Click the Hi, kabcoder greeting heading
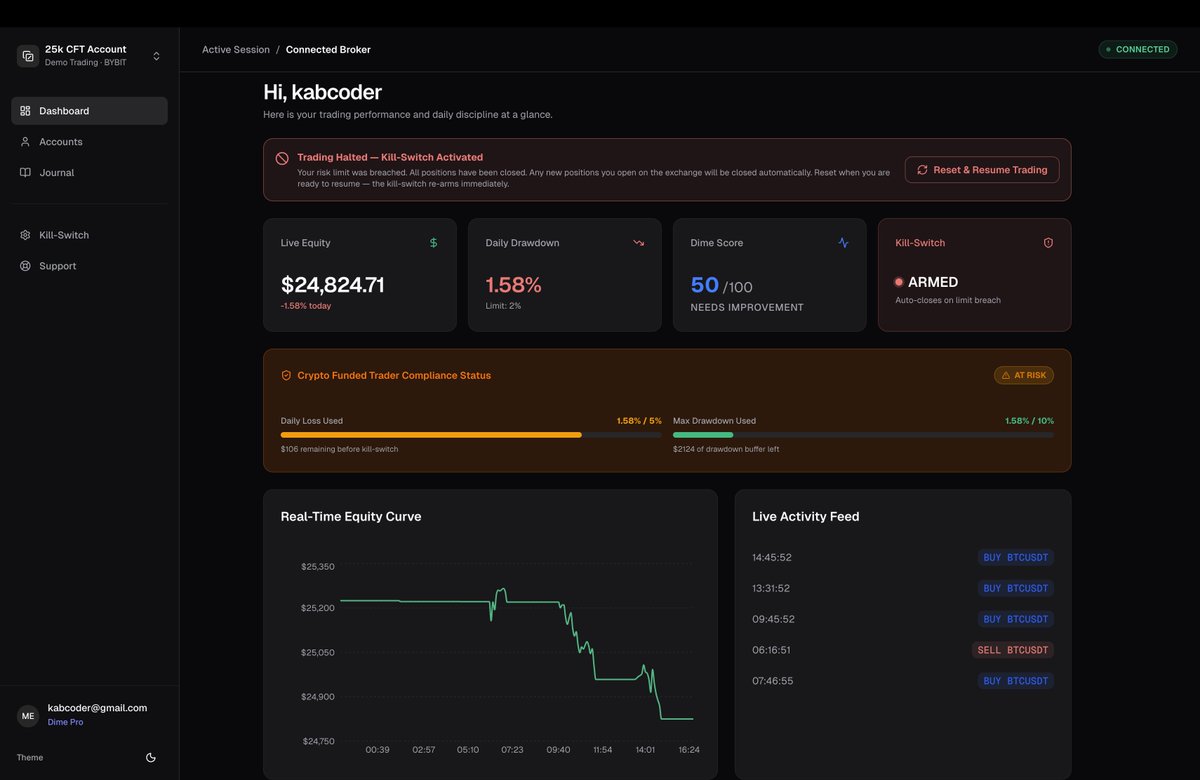 [x=322, y=92]
